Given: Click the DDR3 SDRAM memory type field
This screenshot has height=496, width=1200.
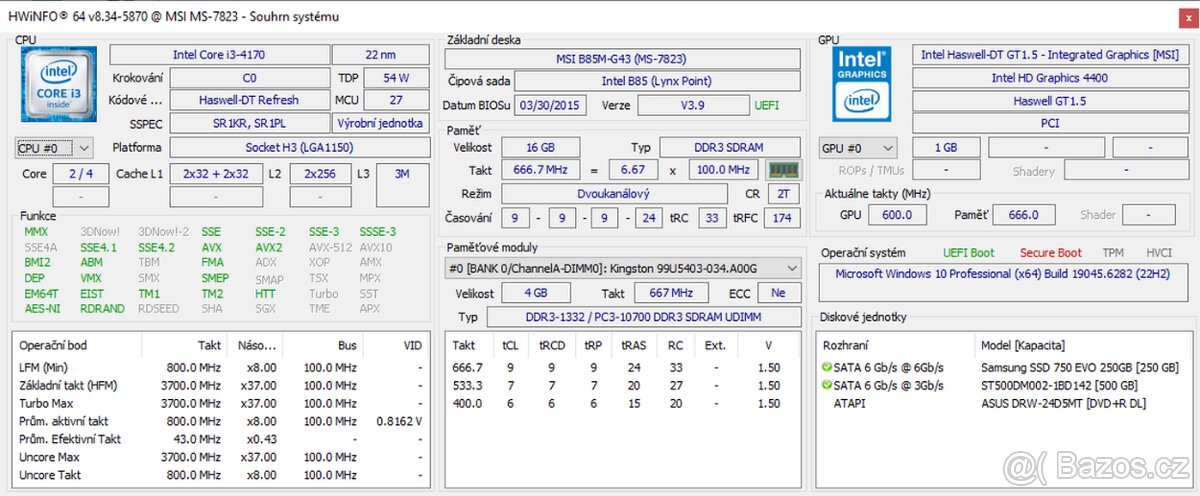Looking at the screenshot, I should click(x=730, y=147).
